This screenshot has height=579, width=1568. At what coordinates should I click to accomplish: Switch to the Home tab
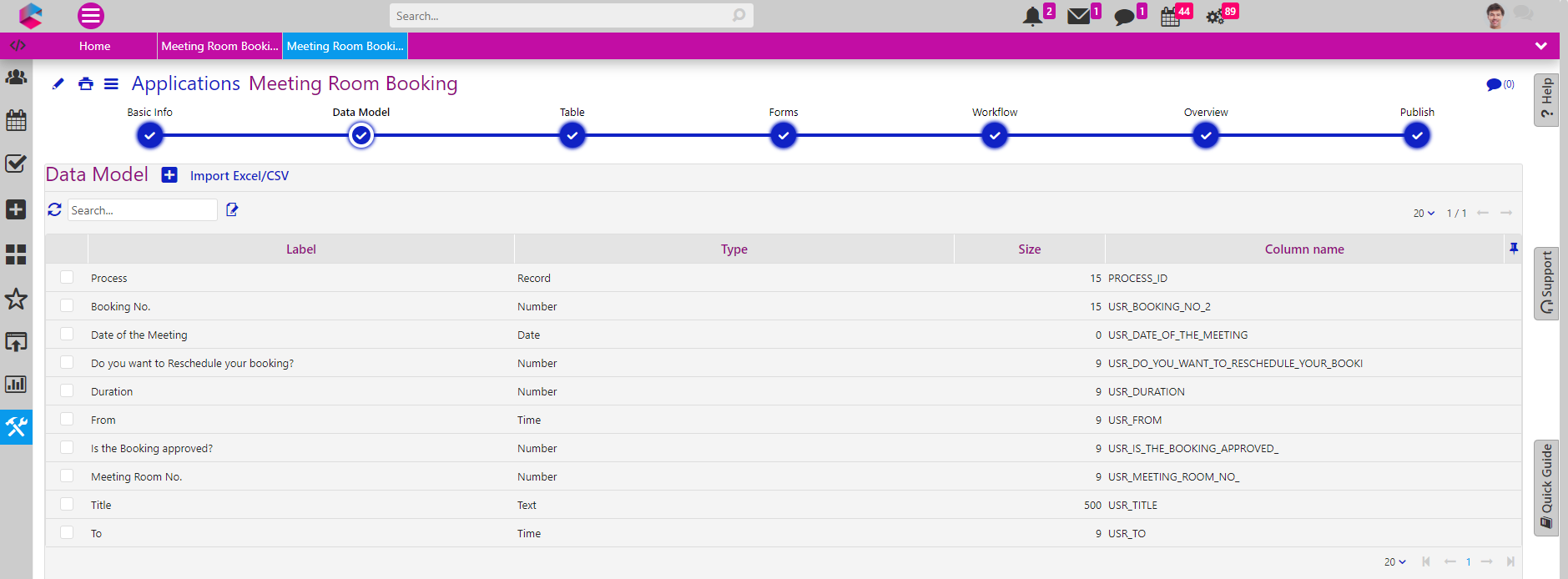tap(94, 46)
